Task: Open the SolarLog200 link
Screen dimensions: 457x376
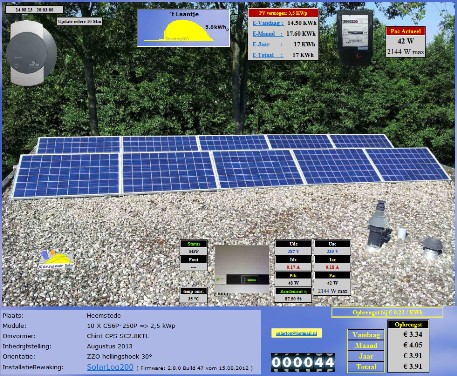Action: point(110,367)
